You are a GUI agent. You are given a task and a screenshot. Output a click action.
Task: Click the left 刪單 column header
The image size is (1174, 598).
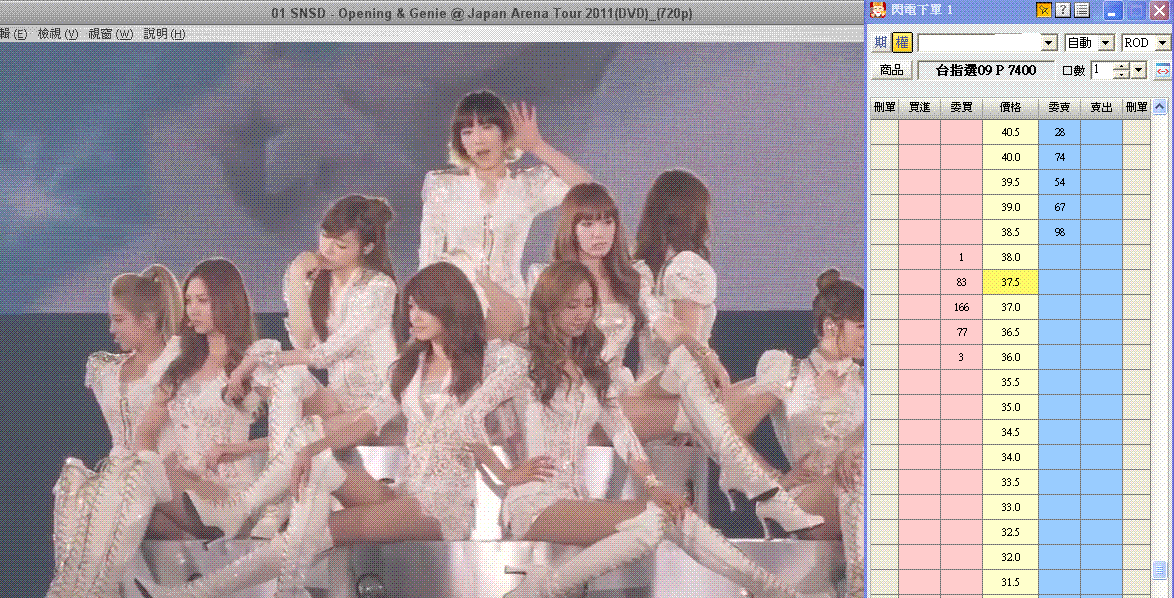tap(884, 107)
